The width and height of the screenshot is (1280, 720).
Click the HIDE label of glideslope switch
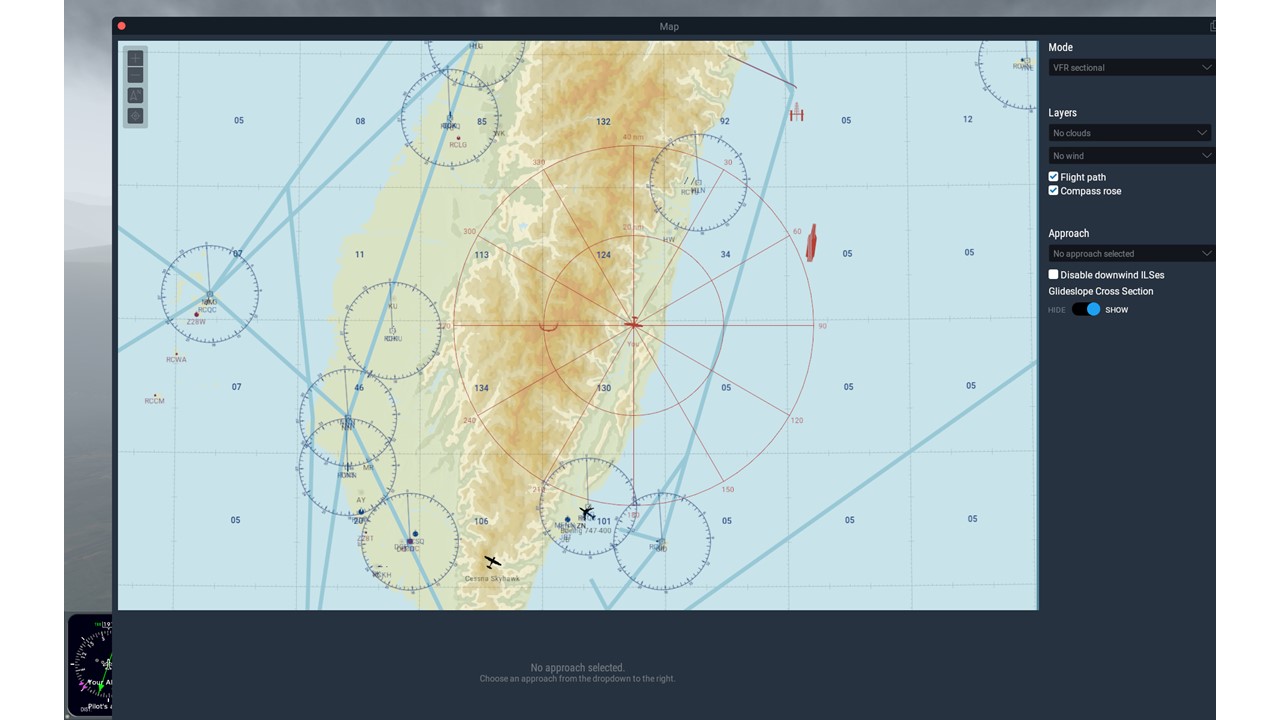tap(1057, 310)
